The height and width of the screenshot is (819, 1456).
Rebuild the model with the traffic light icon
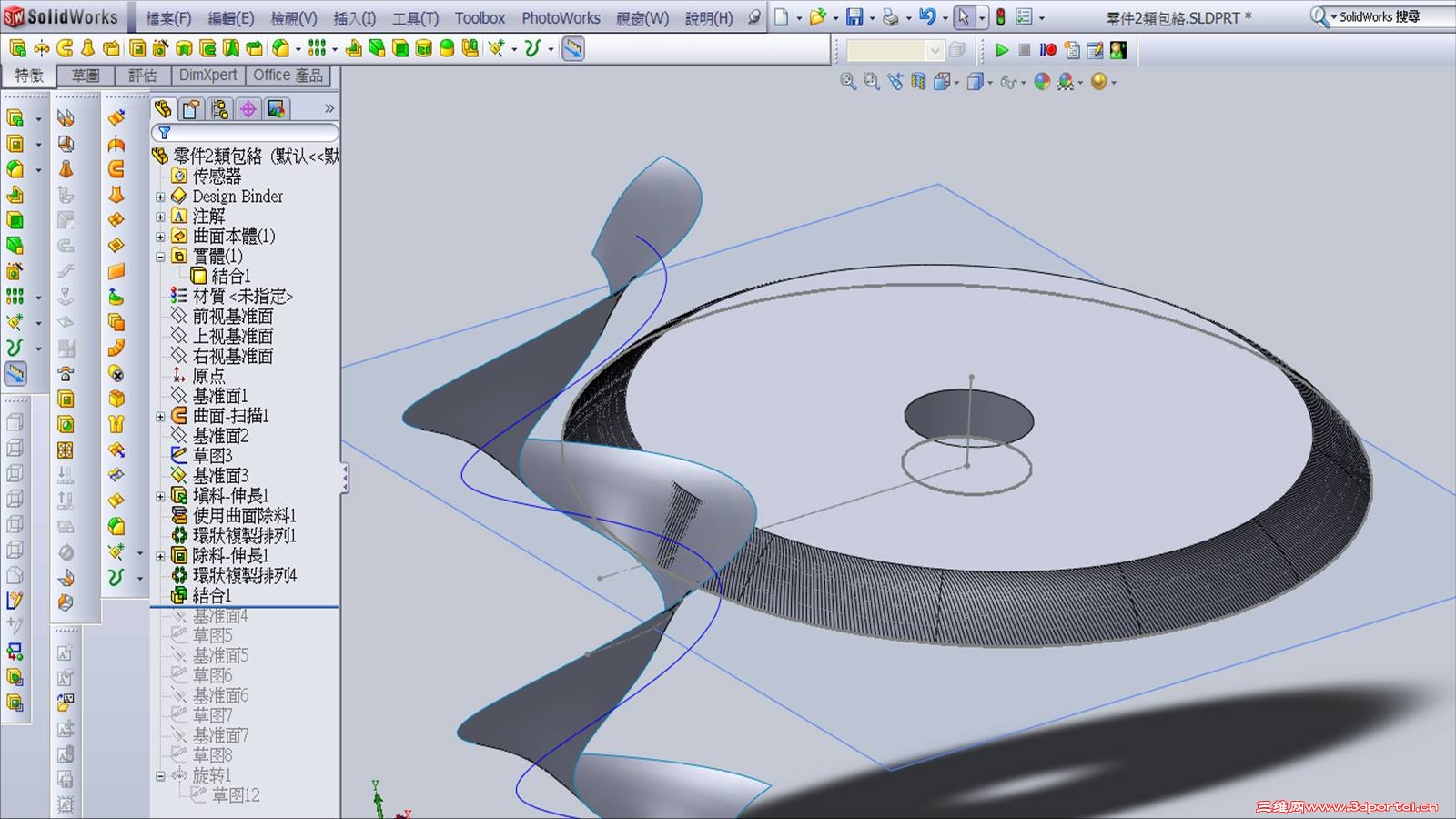click(x=1000, y=17)
